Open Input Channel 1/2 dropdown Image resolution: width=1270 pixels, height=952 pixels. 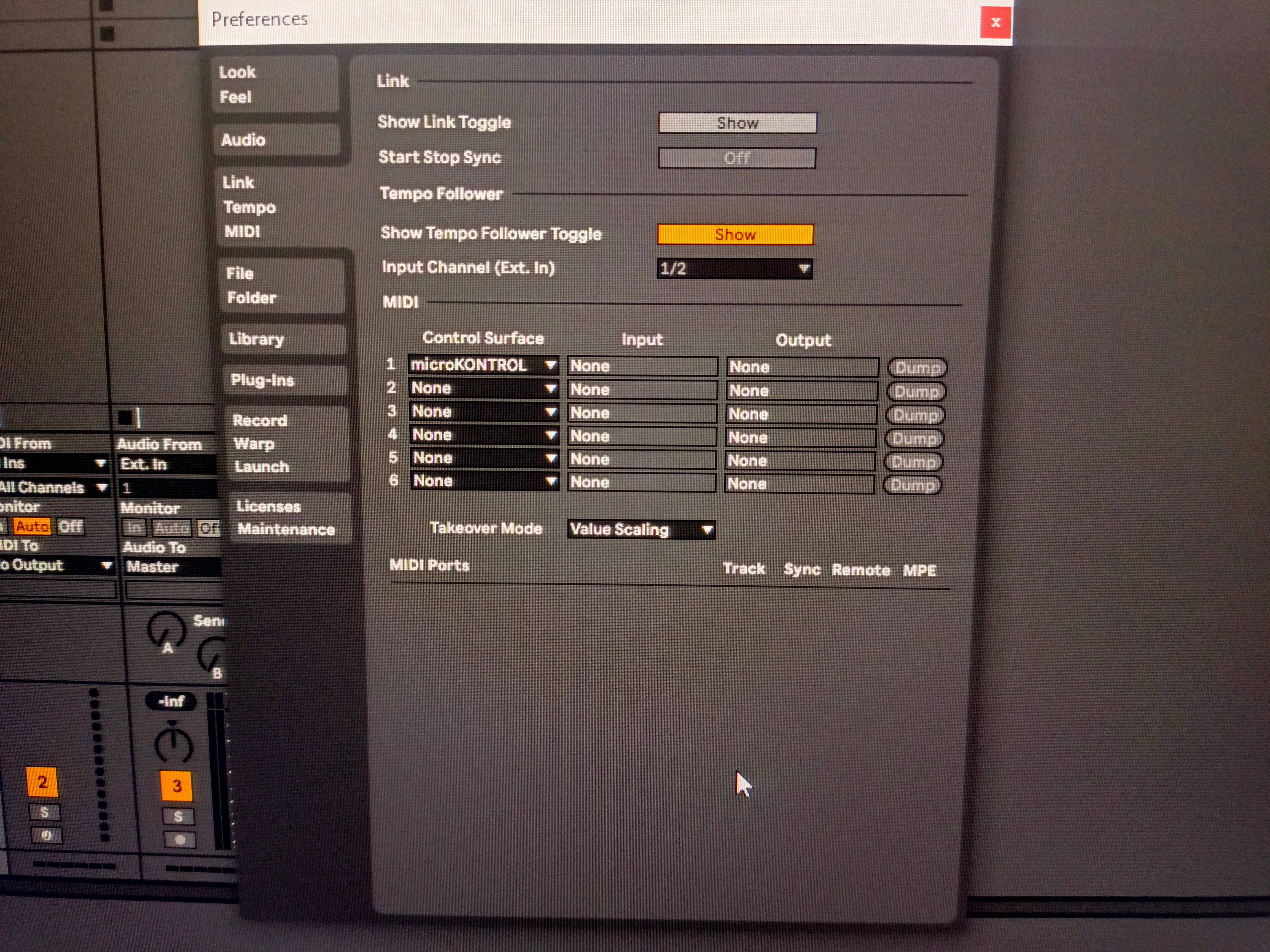tap(734, 269)
